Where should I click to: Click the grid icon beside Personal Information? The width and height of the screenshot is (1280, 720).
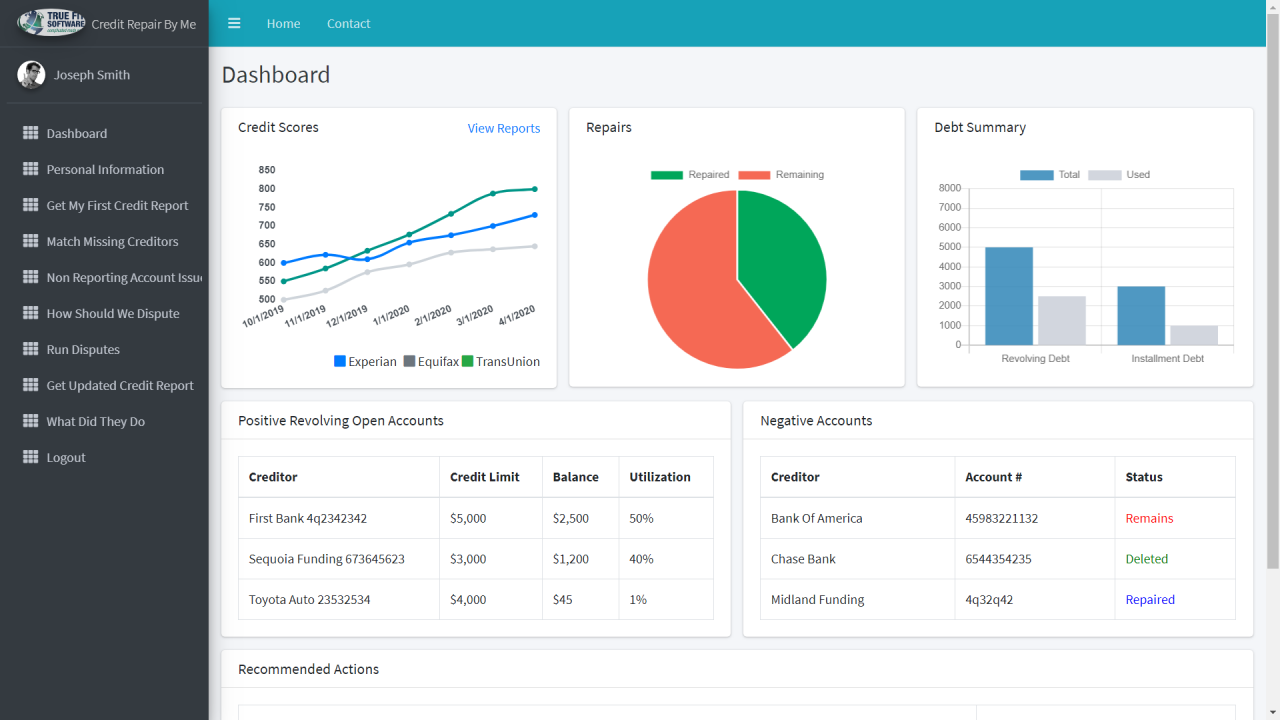(31, 169)
